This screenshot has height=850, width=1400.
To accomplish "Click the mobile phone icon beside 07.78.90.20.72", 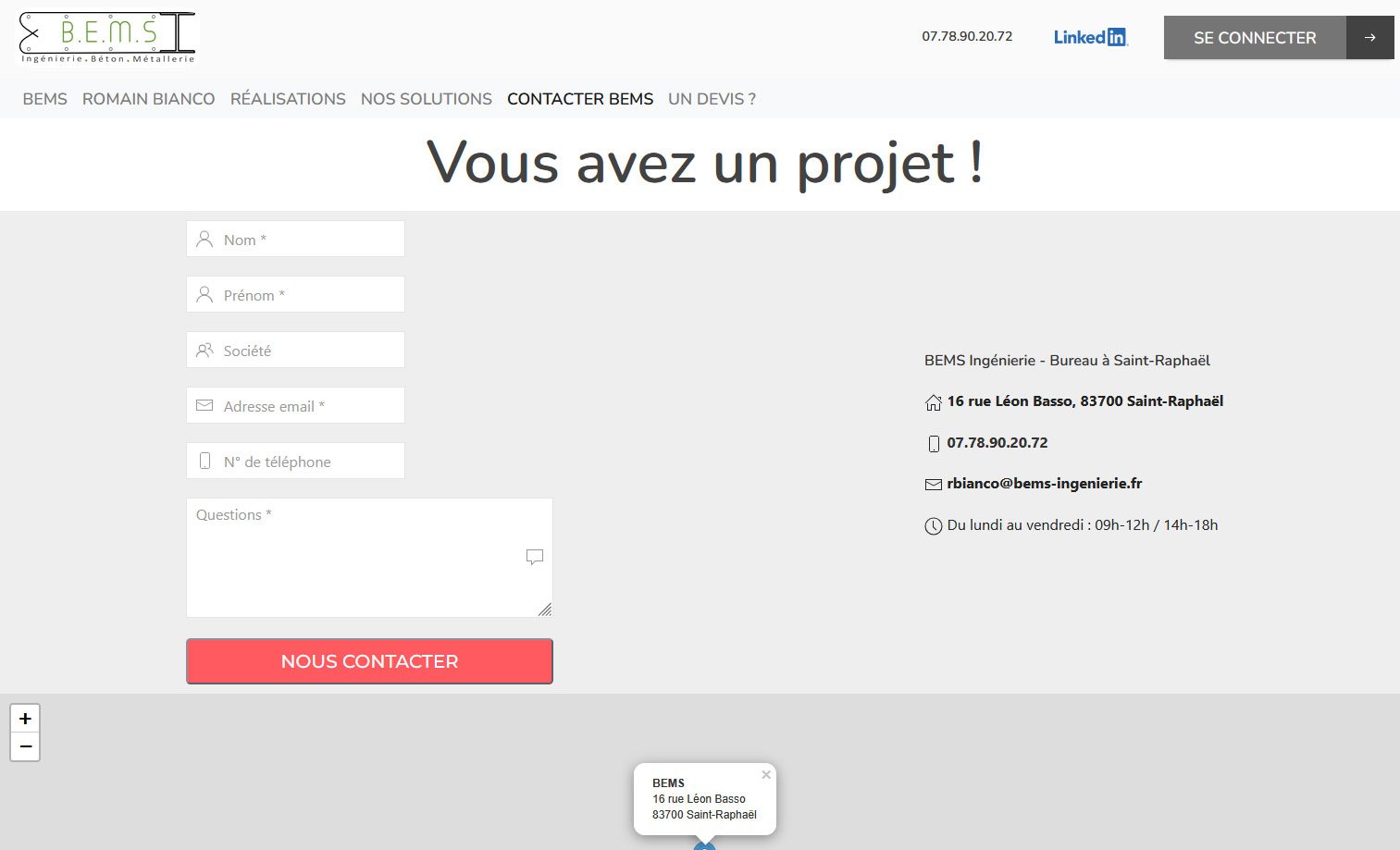I will (934, 444).
